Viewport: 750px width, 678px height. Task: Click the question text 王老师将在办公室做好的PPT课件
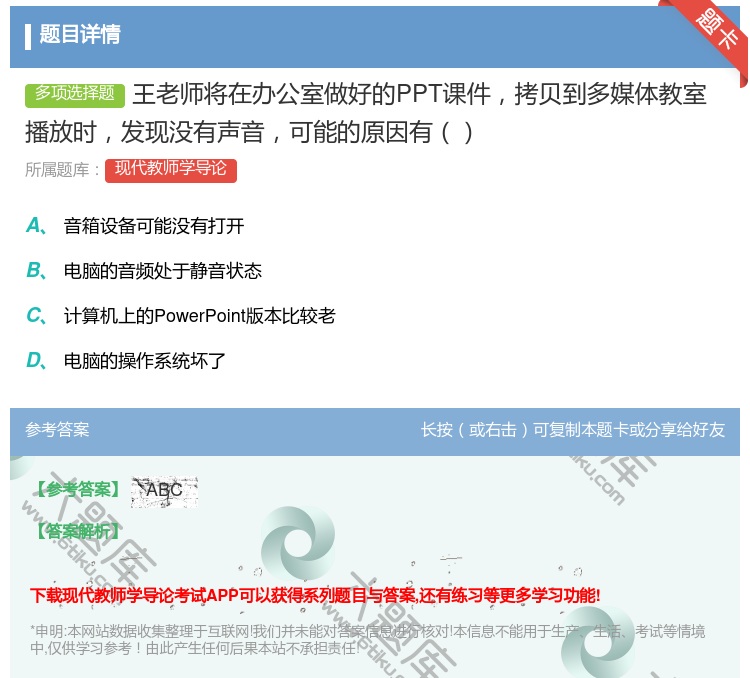365,113
